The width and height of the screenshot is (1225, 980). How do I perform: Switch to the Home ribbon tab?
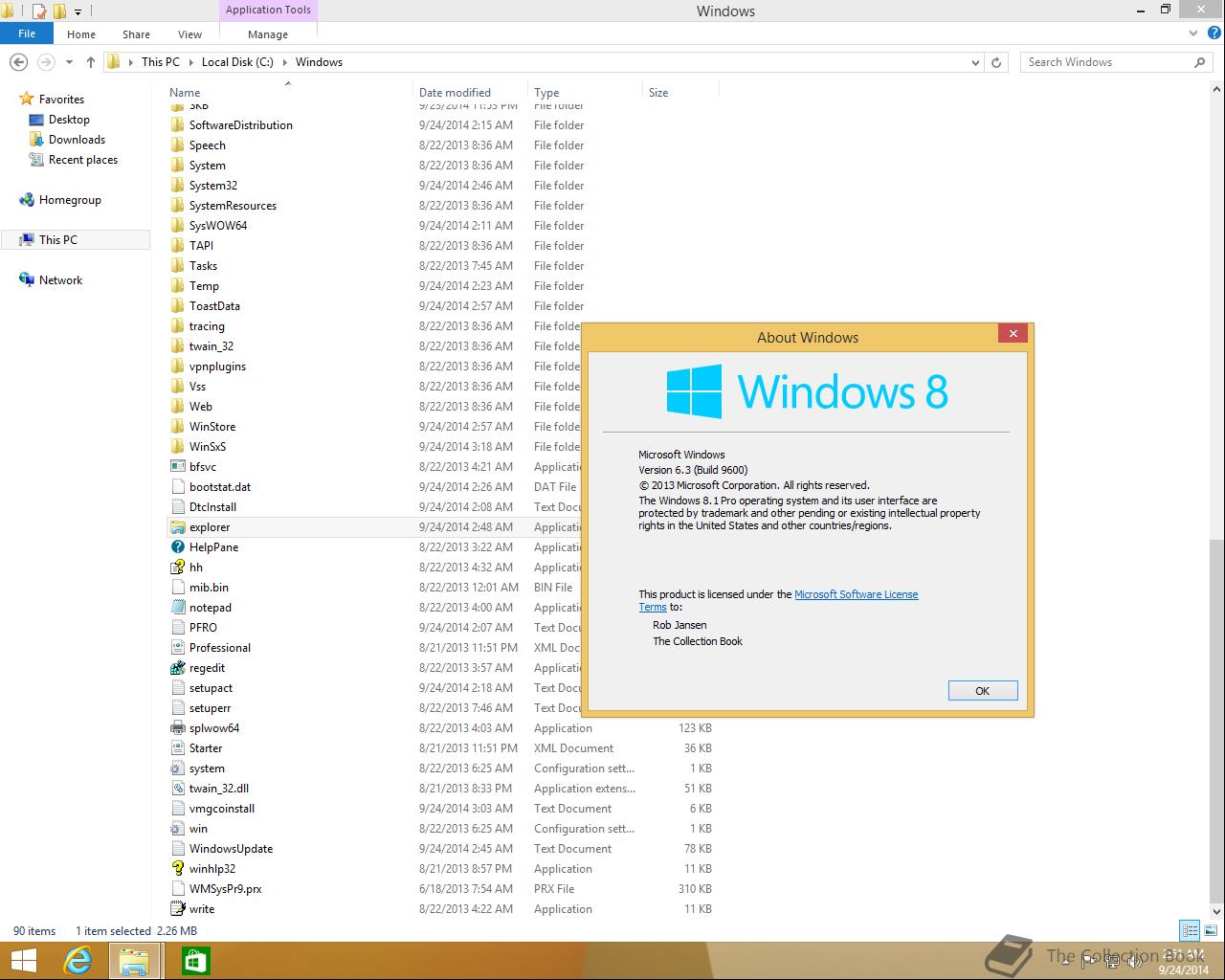click(x=81, y=34)
